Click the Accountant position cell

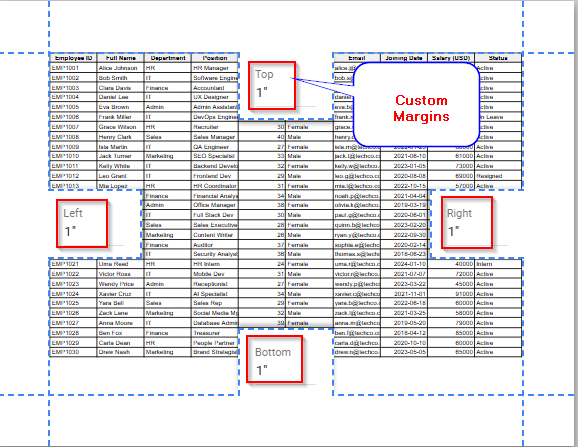(215, 88)
